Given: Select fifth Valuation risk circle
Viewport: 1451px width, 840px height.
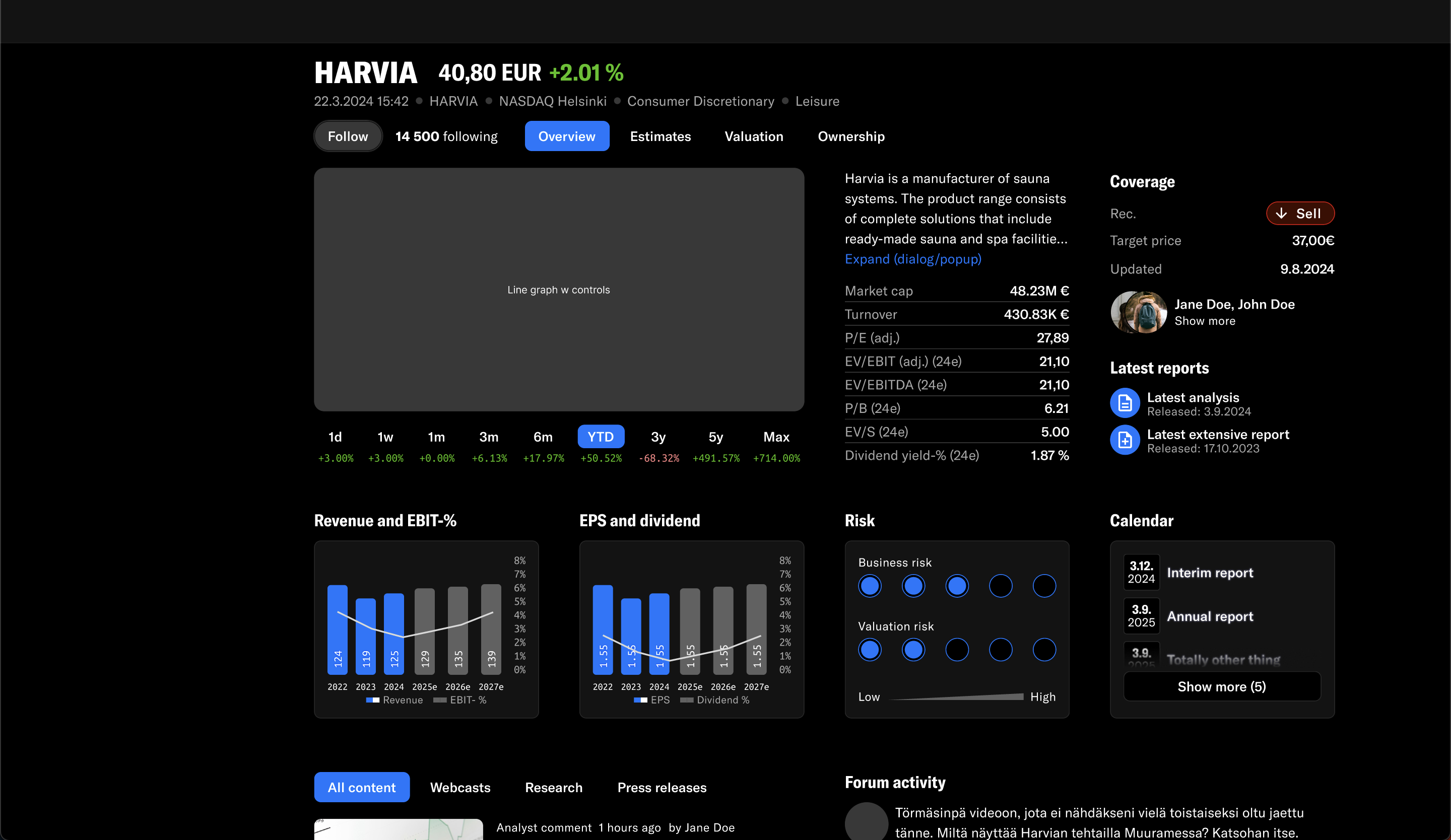Looking at the screenshot, I should (x=1044, y=650).
